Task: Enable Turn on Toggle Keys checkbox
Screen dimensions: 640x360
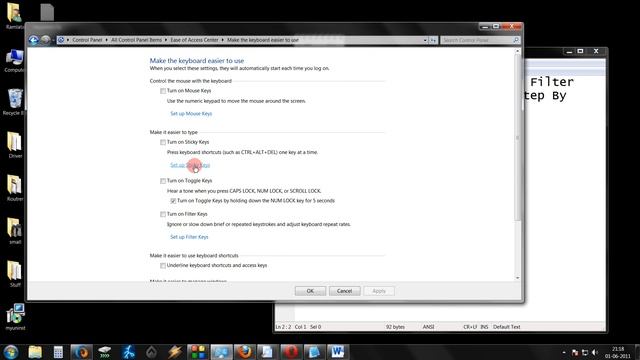Action: coord(163,181)
